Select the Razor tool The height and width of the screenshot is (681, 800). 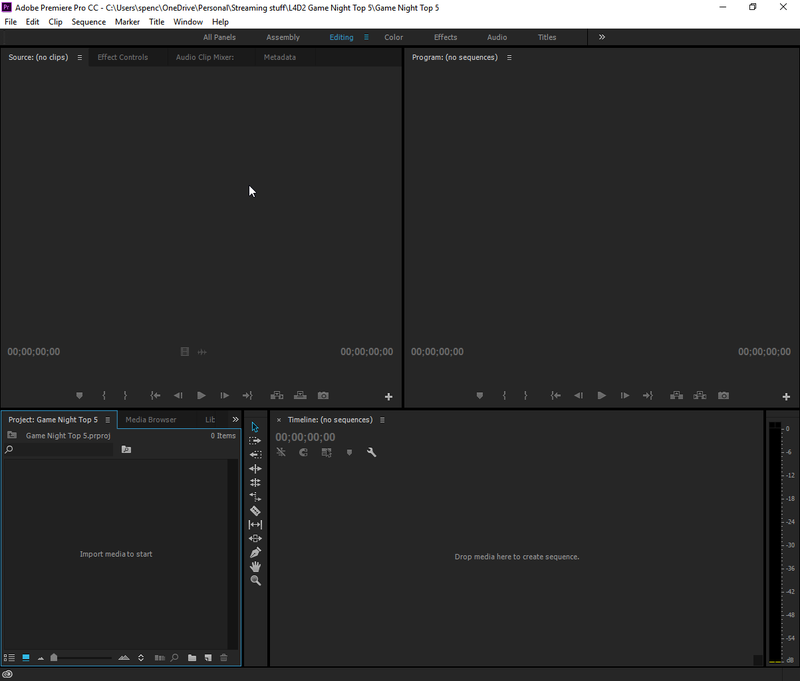(x=255, y=511)
